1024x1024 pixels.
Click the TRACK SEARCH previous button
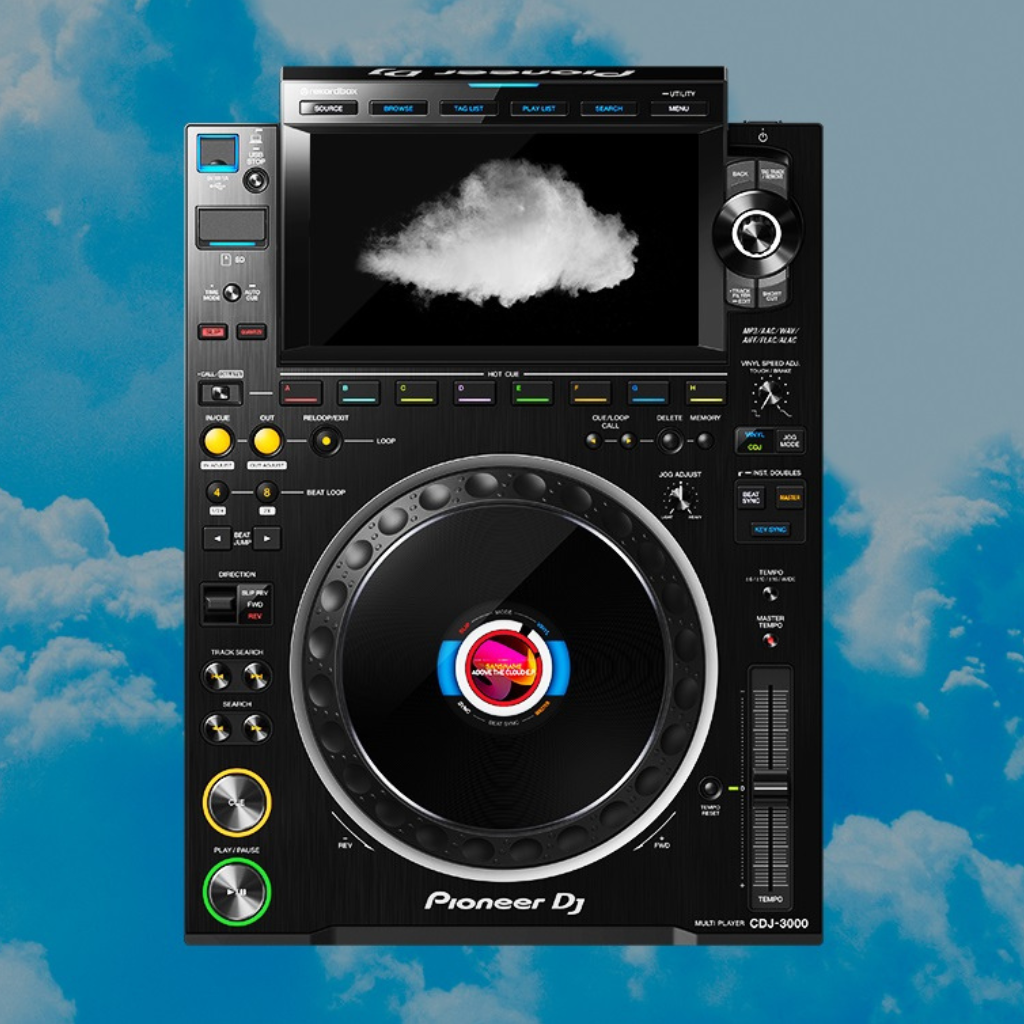(x=217, y=676)
